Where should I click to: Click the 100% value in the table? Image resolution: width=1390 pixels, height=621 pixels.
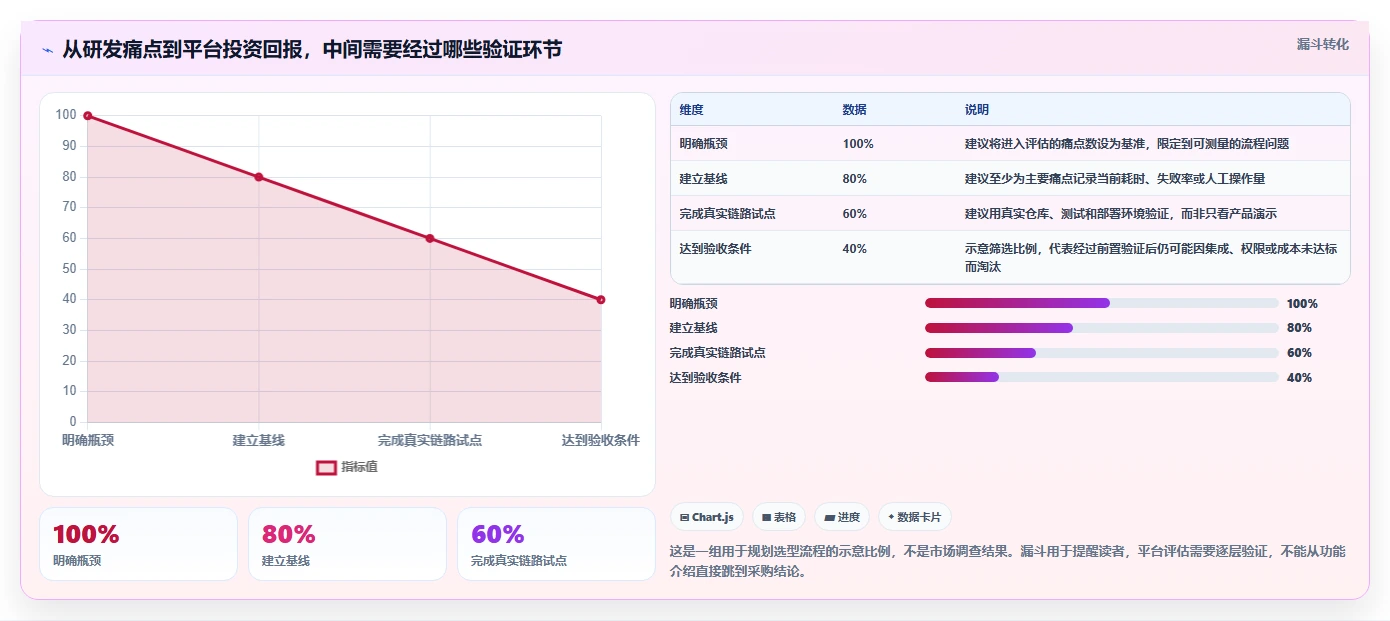pos(858,144)
